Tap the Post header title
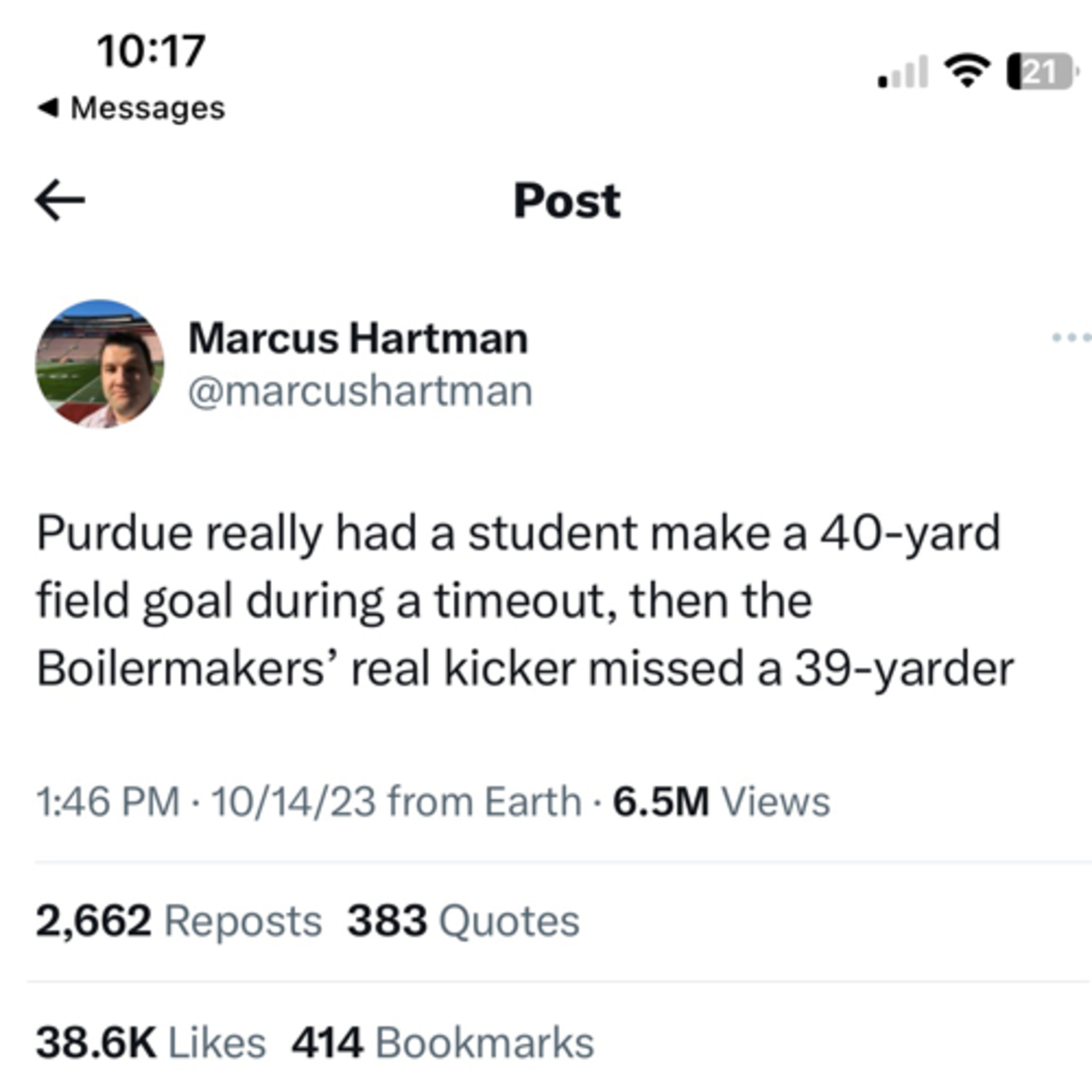Viewport: 1092px width, 1092px height. click(567, 201)
